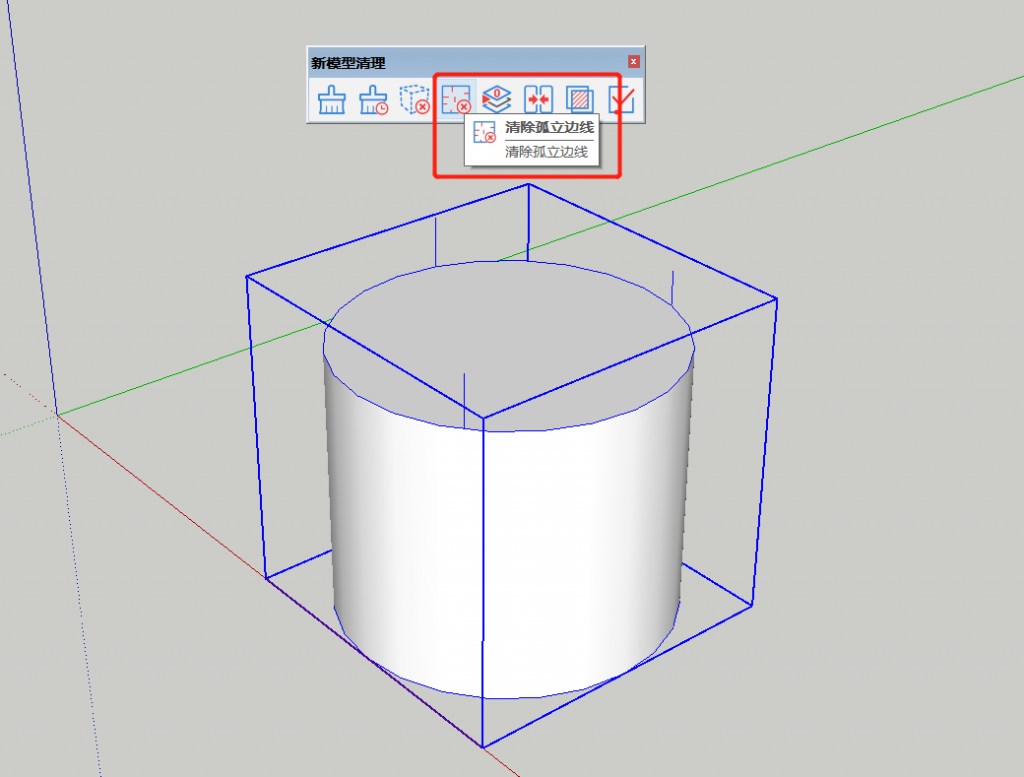Click the red branch line icon
The image size is (1024, 777).
click(621, 99)
